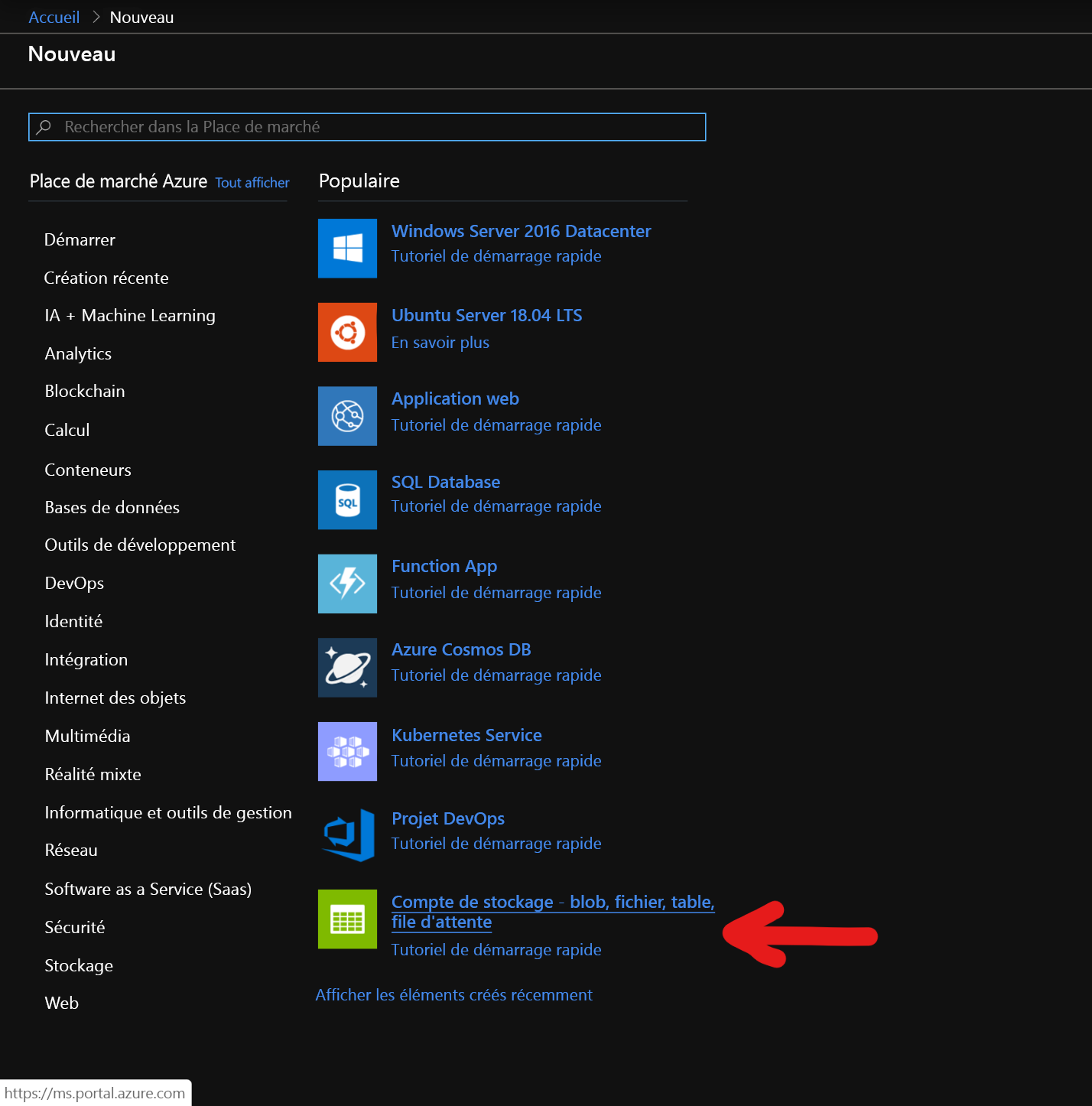The height and width of the screenshot is (1106, 1092).
Task: Select Blockchain category
Action: pos(85,391)
